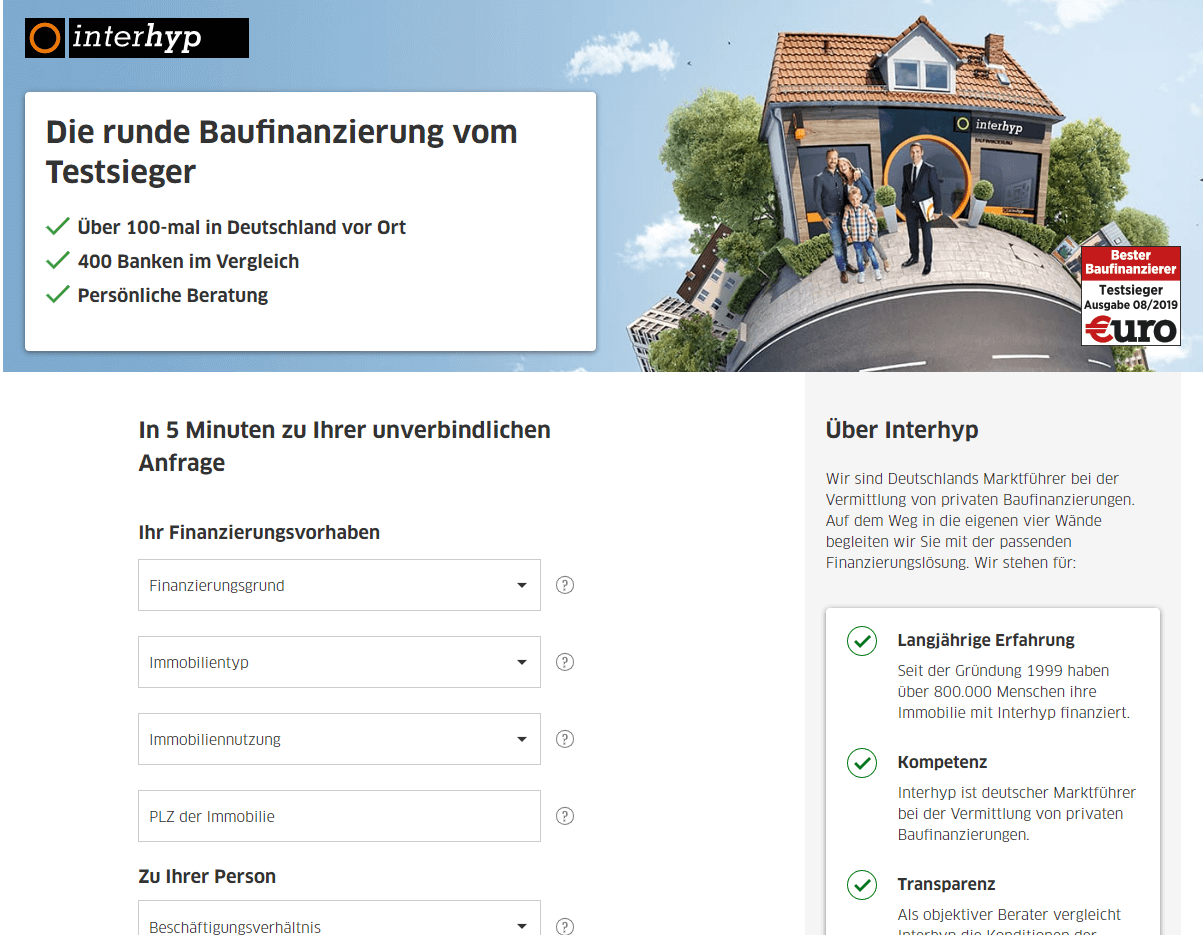
Task: Click checkmark next to 400 Banken im Vergleich
Action: pyautogui.click(x=58, y=261)
